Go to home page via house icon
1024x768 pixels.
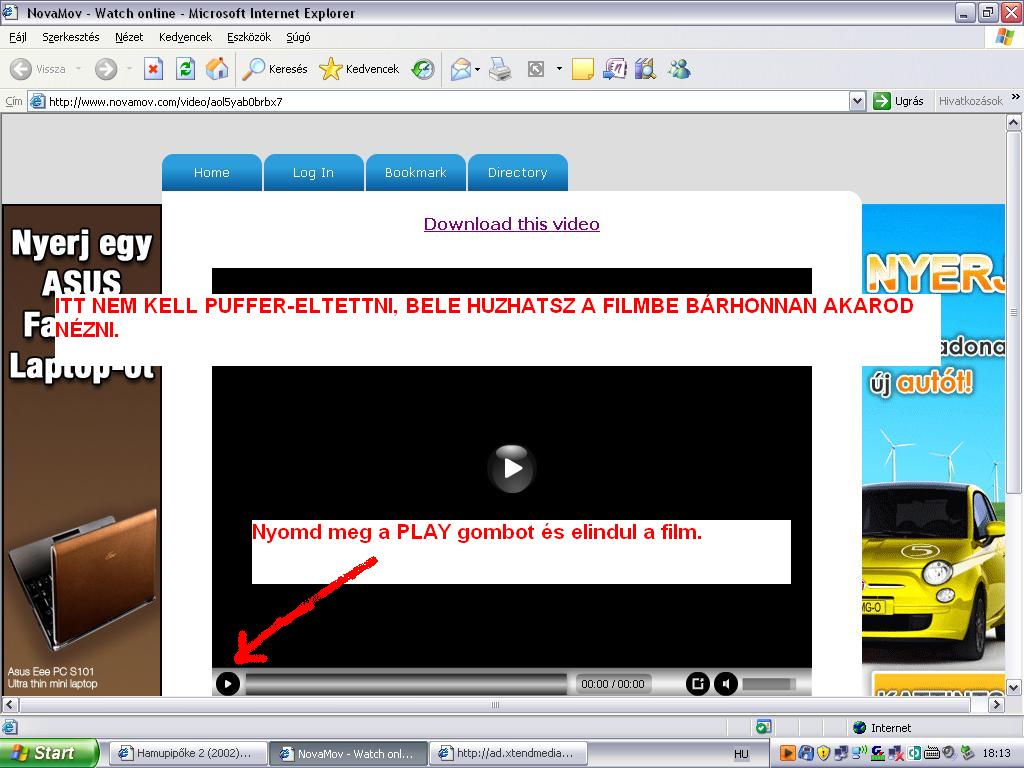click(x=217, y=69)
